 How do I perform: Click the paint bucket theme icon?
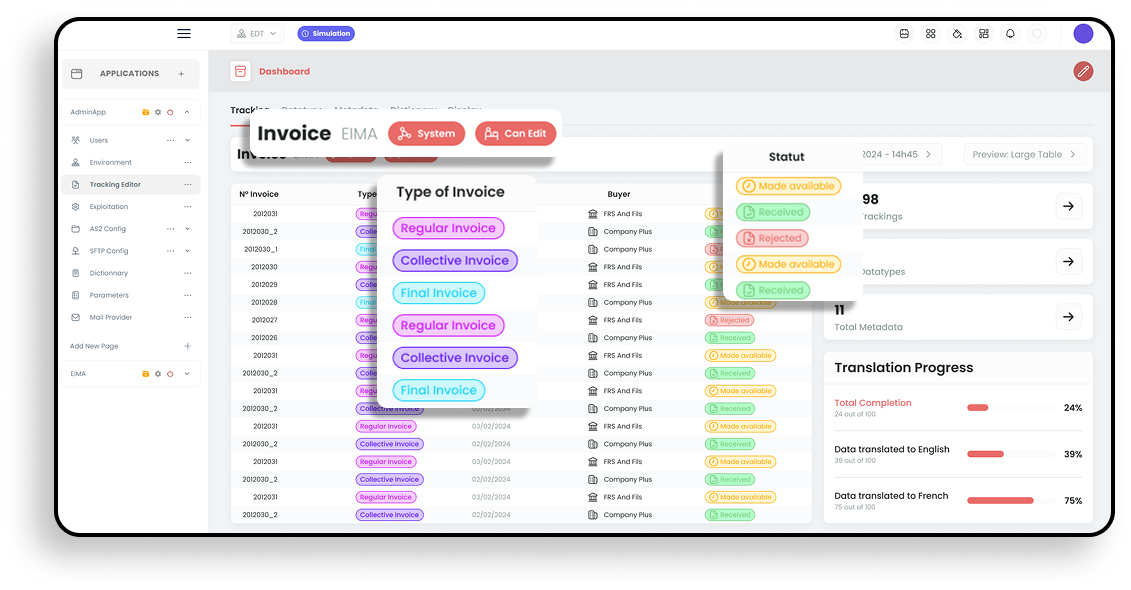pos(957,34)
